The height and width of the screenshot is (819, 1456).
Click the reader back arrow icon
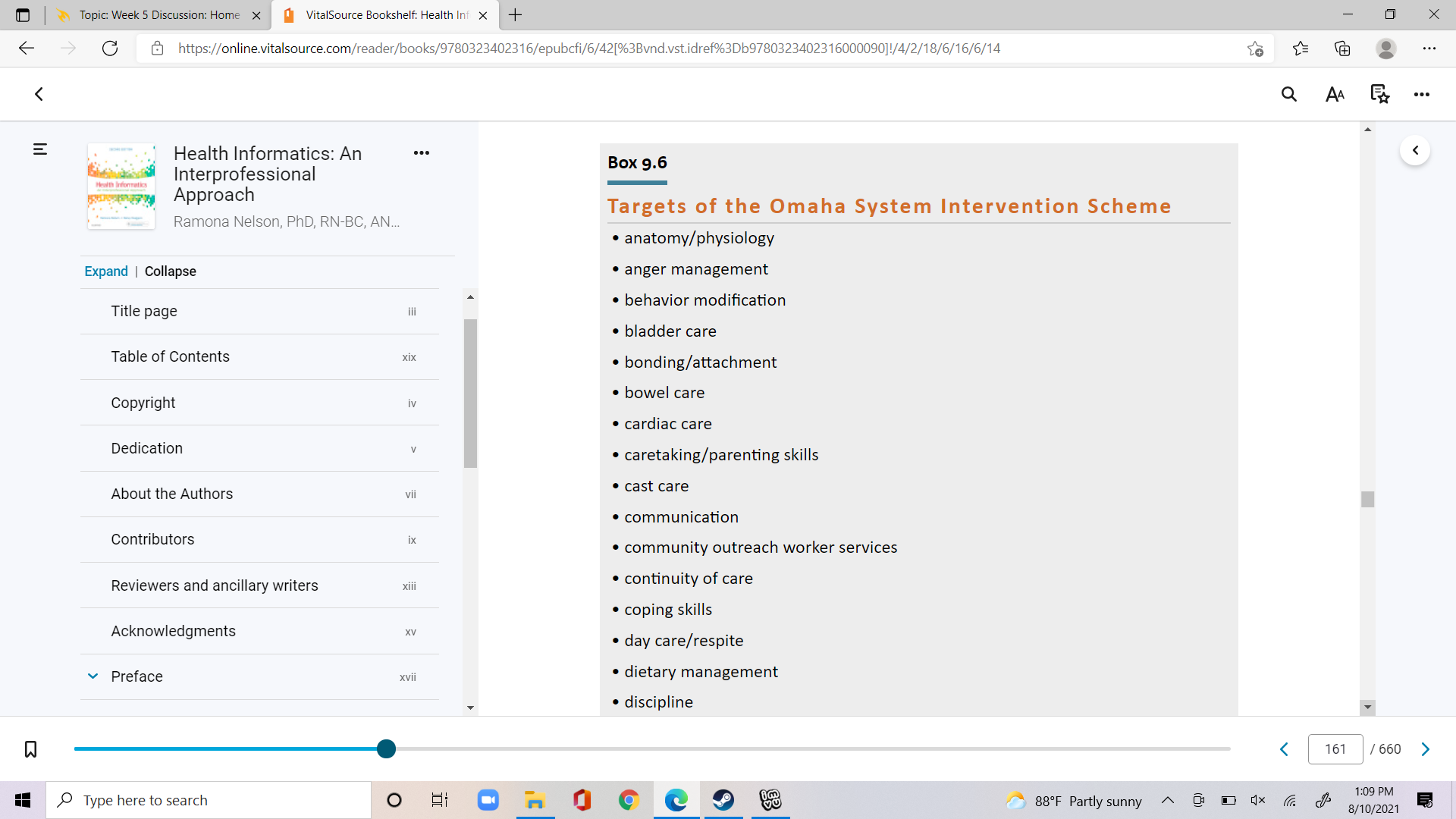39,95
